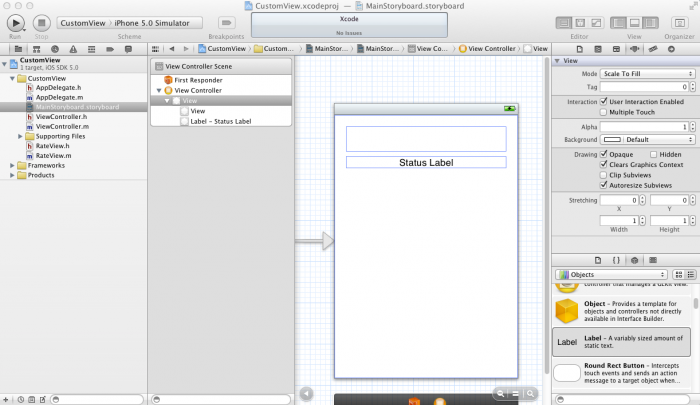Open the Code Snippet library
Image resolution: width=700 pixels, height=405 pixels.
(x=616, y=260)
